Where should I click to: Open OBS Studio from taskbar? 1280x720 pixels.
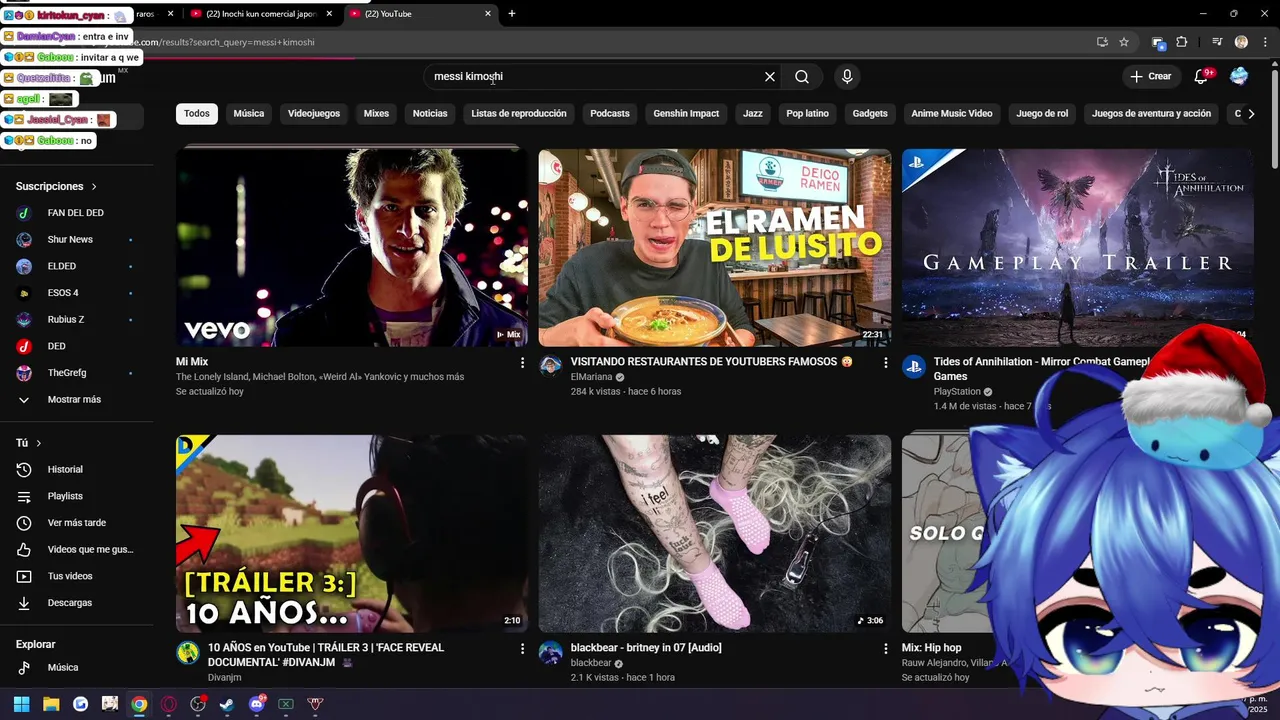click(198, 704)
